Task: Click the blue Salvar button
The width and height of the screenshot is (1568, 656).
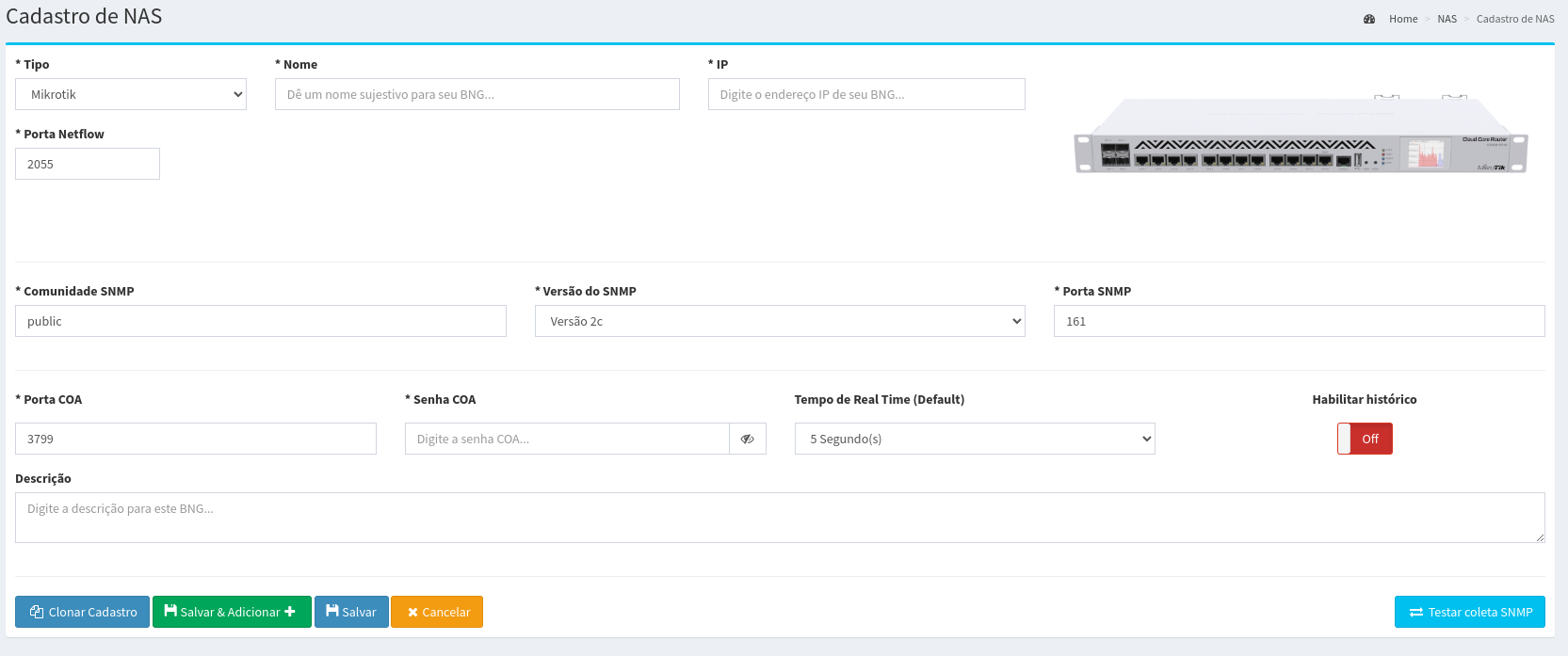Action: pyautogui.click(x=351, y=612)
